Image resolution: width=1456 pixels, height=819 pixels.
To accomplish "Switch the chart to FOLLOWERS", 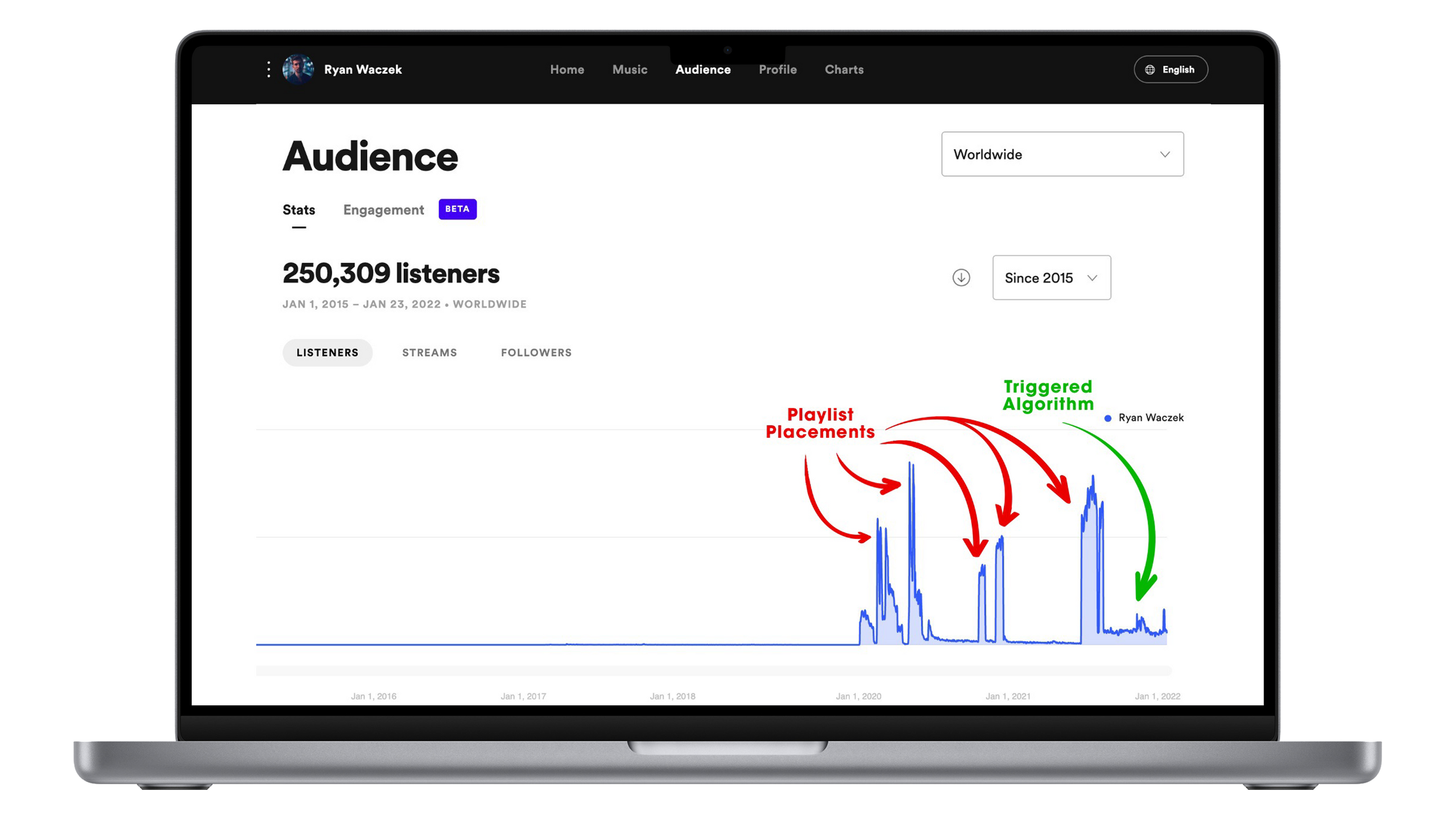I will 536,353.
